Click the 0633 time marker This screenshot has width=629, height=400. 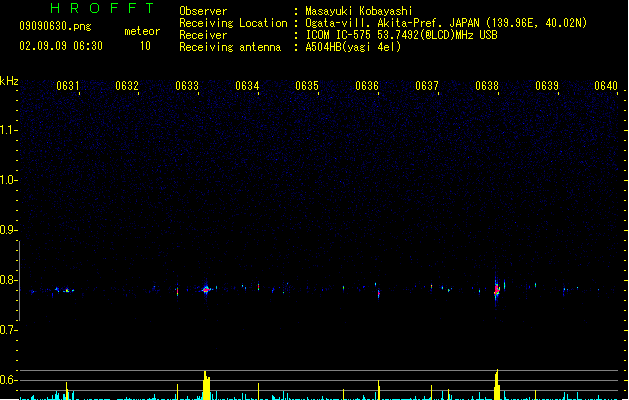tap(187, 86)
